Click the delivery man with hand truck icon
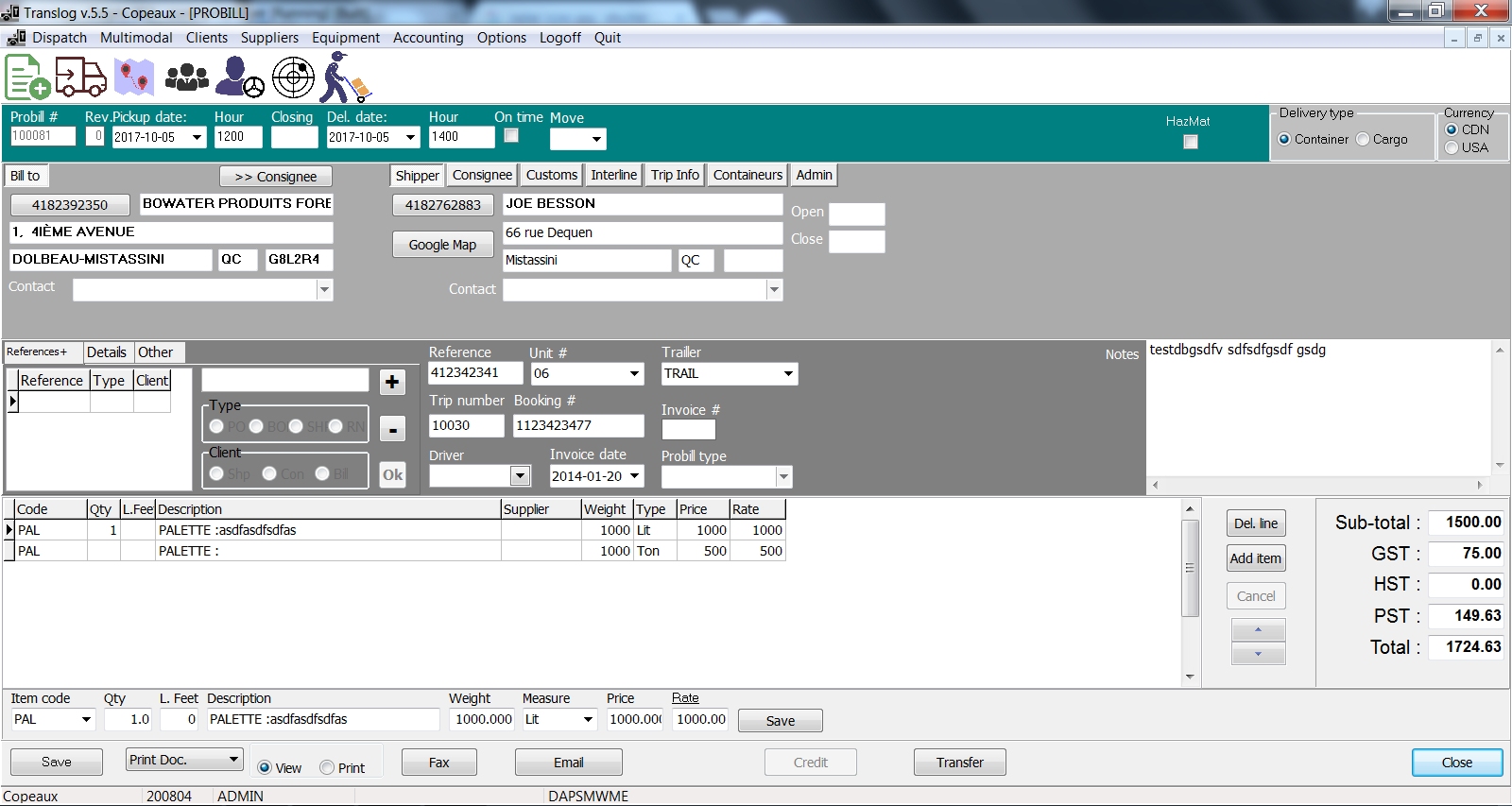Viewport: 1512px width, 806px height. pyautogui.click(x=344, y=77)
